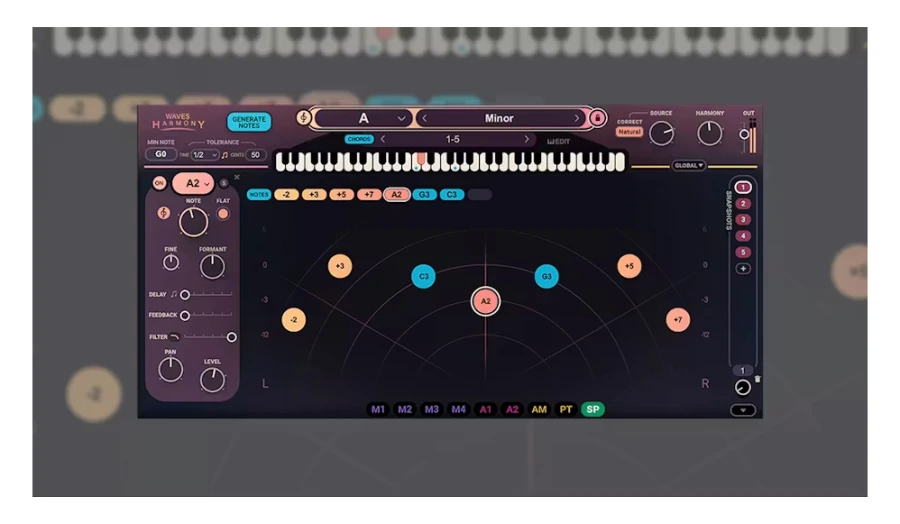Select the G3 voice node on stage
This screenshot has width=900, height=524.
click(546, 276)
